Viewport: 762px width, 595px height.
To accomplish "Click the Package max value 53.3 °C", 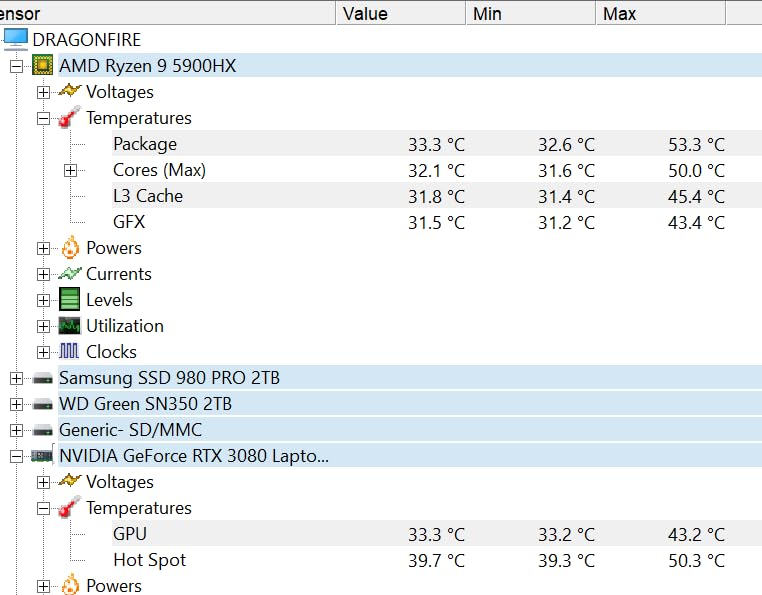I will [696, 144].
